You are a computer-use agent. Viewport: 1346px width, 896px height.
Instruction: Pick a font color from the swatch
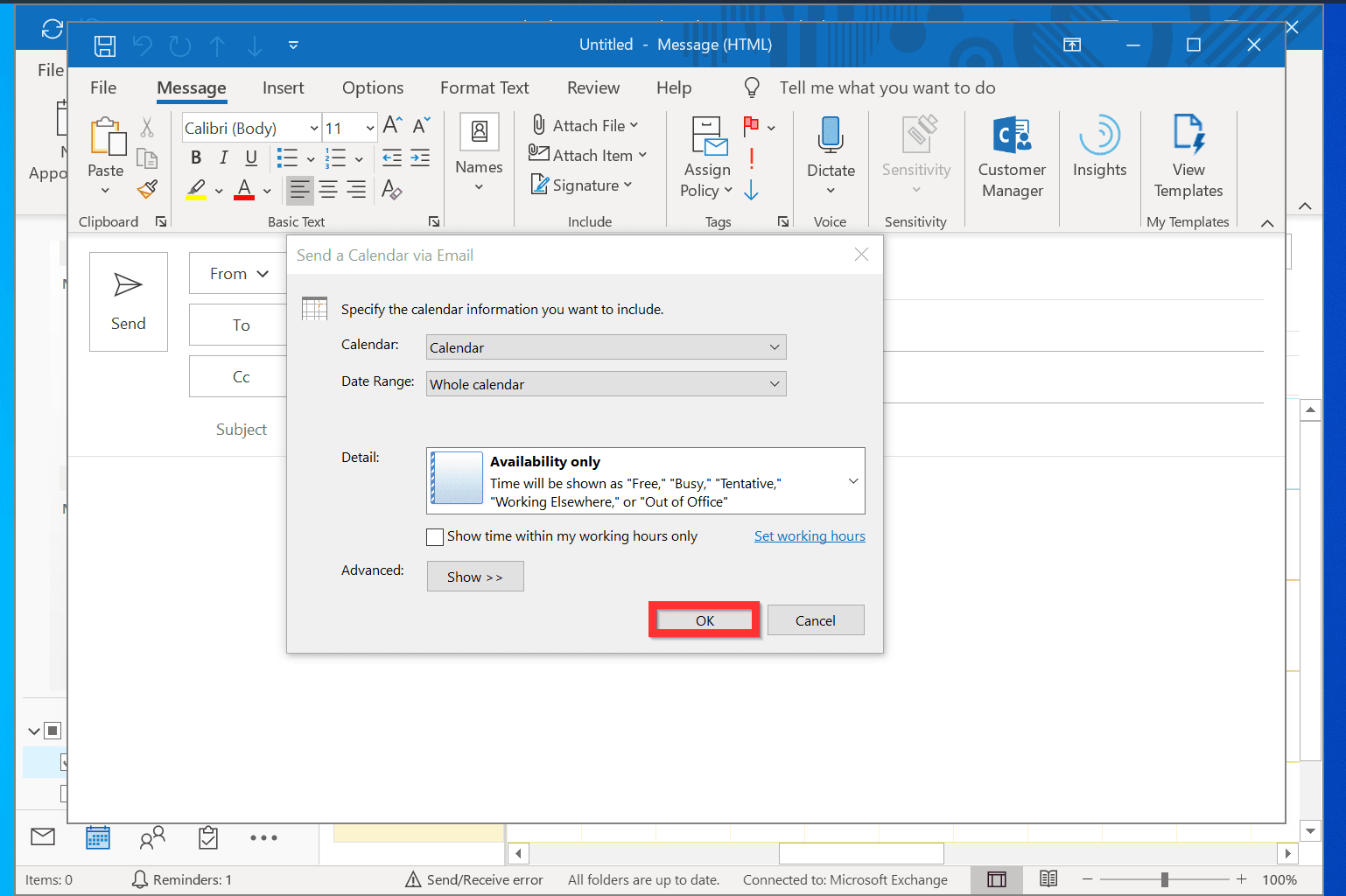click(x=243, y=191)
